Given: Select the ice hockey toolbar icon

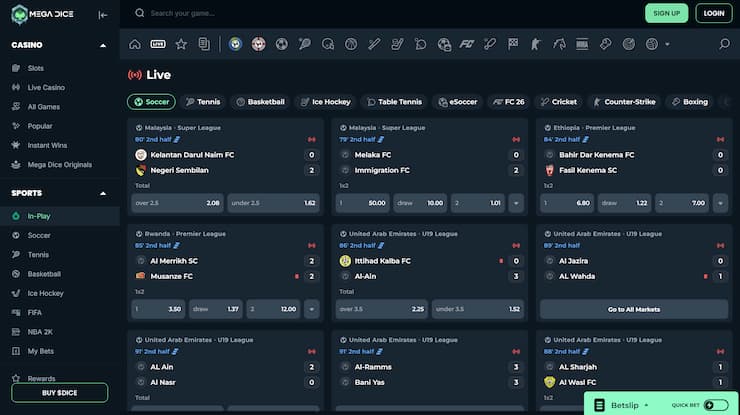Looking at the screenshot, I should pyautogui.click(x=397, y=44).
